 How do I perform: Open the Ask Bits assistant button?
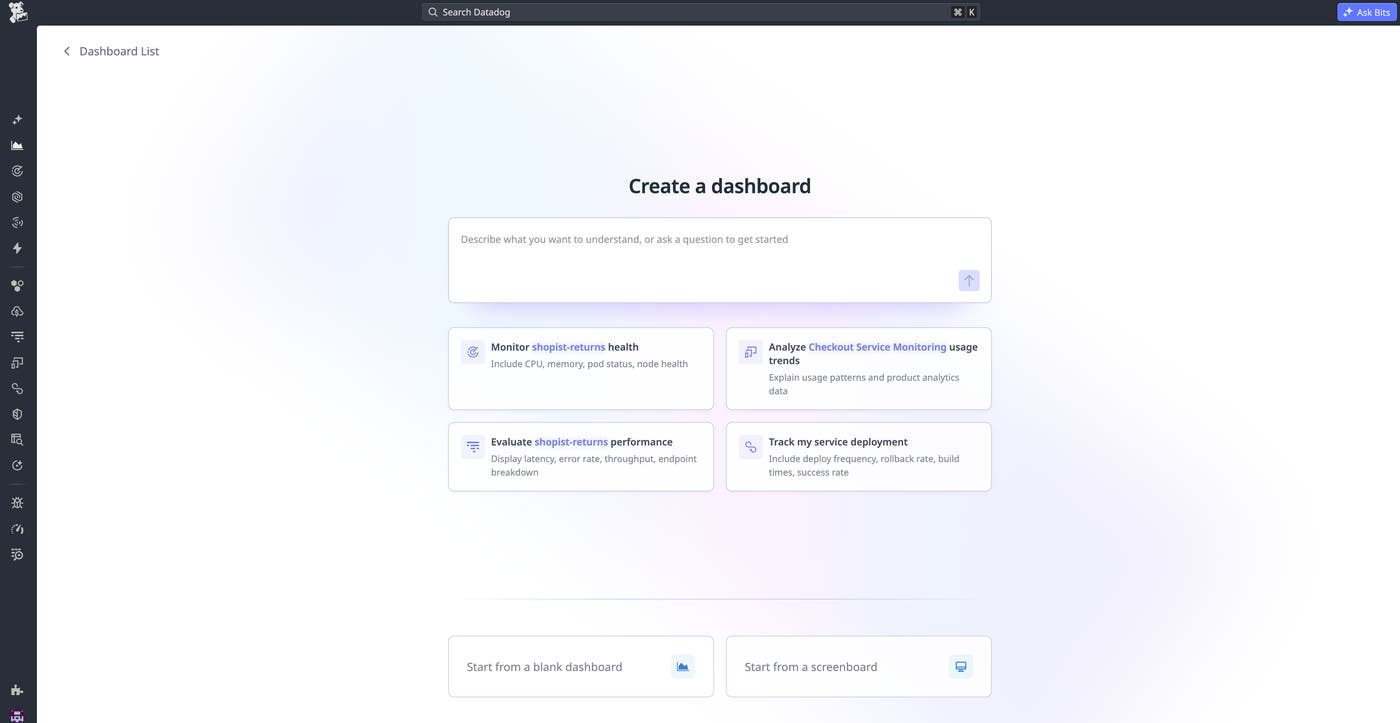point(1366,12)
